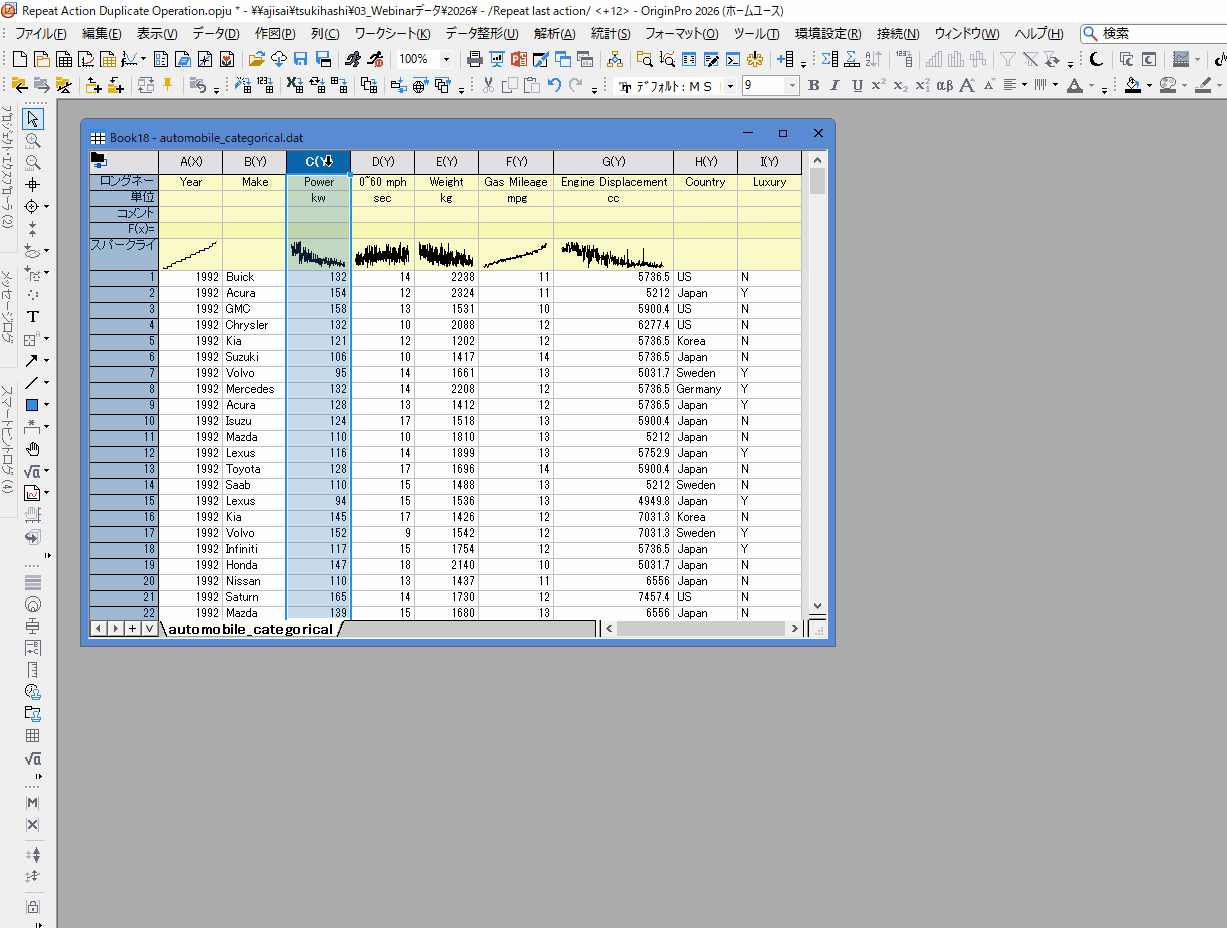Viewport: 1227px width, 928px height.
Task: Switch to the automobile_categorical sheet tab
Action: pyautogui.click(x=249, y=629)
